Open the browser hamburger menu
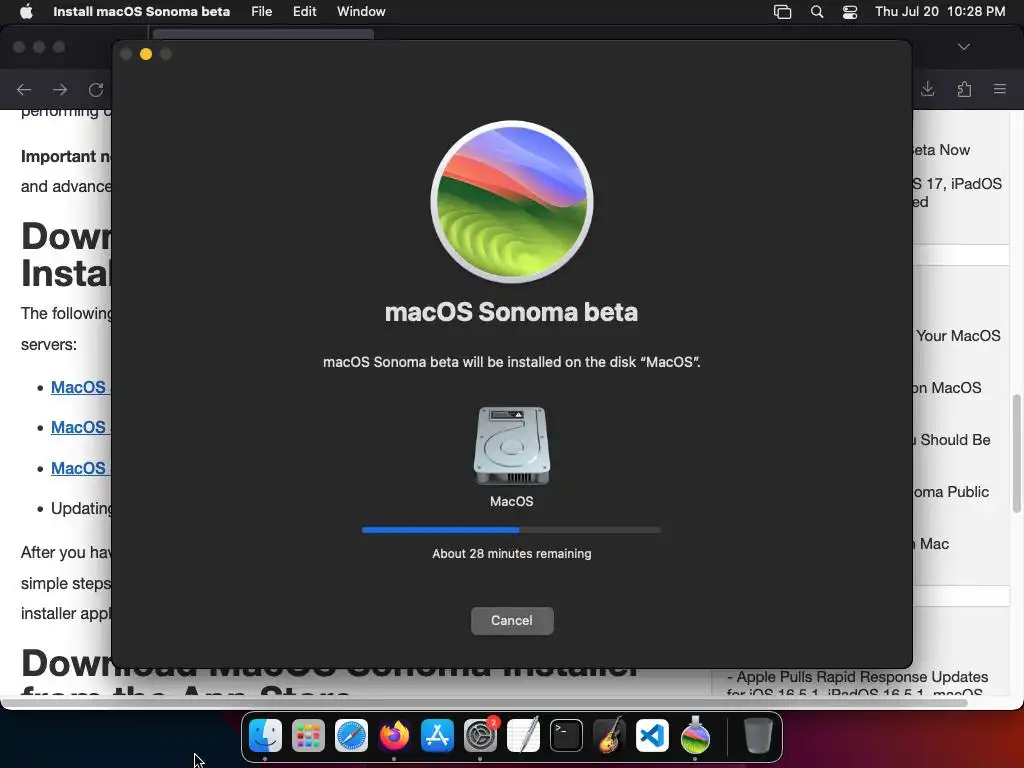The width and height of the screenshot is (1024, 768). click(1000, 89)
